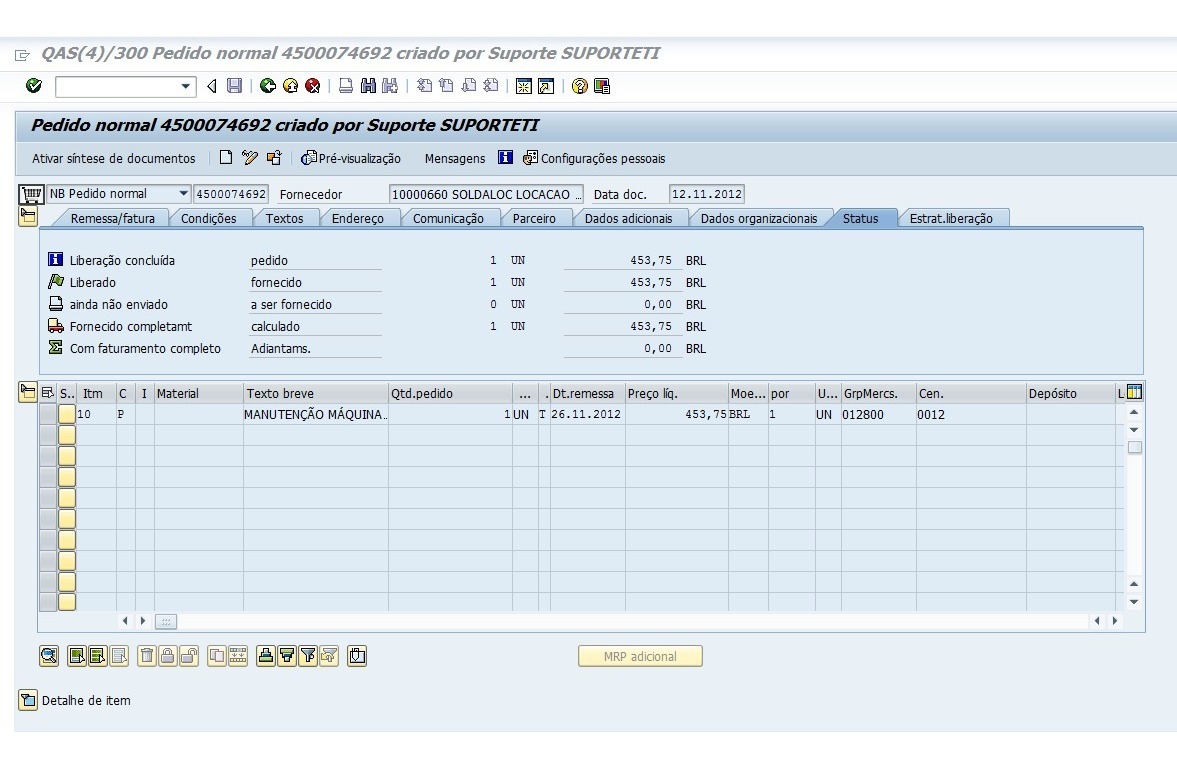
Task: Click the shopping cart icon
Action: [x=31, y=194]
